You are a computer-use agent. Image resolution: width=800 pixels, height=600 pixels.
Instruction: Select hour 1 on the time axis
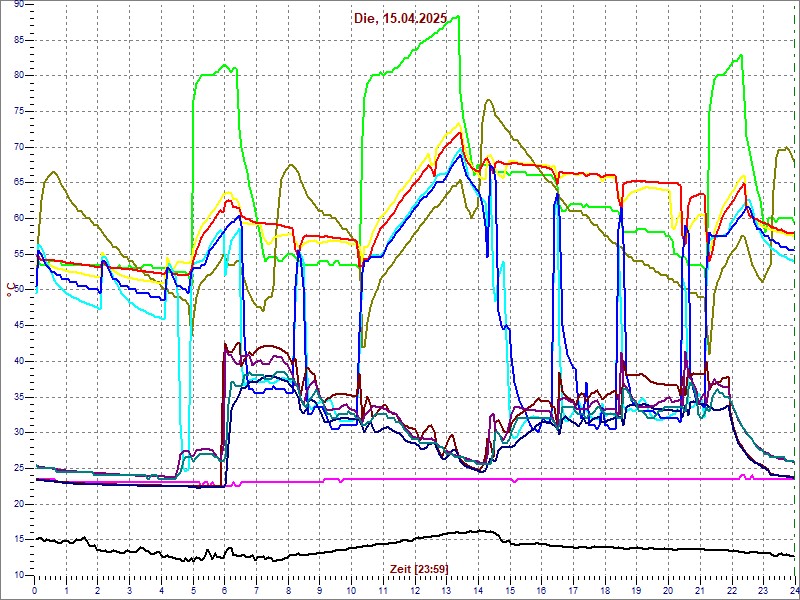click(66, 590)
